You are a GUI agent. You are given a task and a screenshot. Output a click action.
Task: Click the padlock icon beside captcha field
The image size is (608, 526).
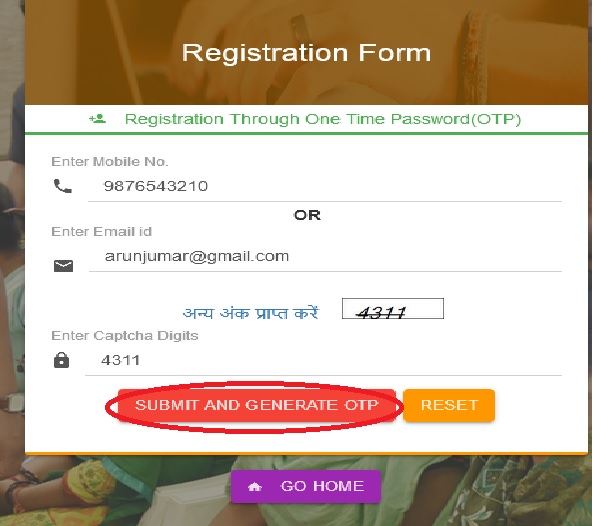[x=62, y=360]
